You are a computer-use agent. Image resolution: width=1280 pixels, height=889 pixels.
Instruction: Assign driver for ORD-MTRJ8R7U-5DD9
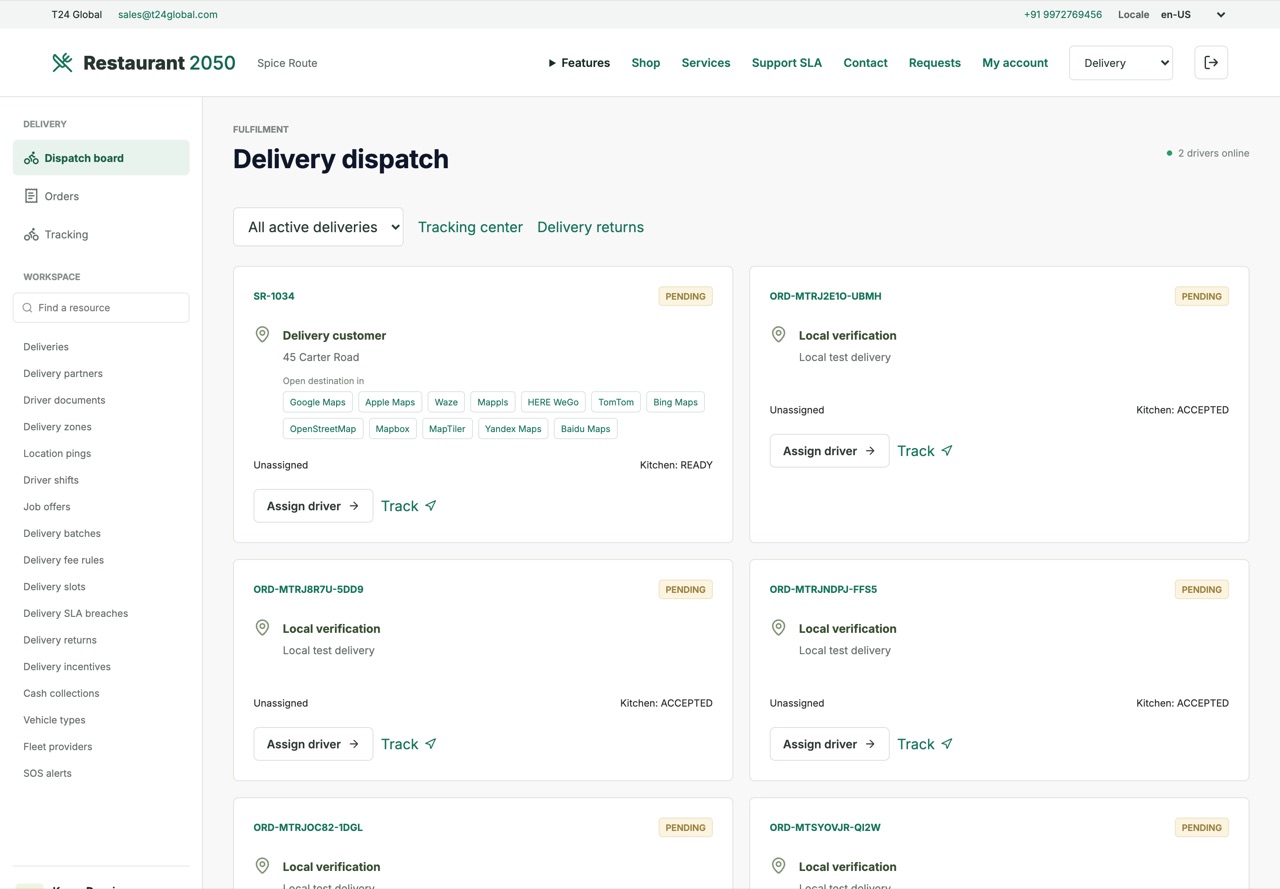pyautogui.click(x=313, y=744)
